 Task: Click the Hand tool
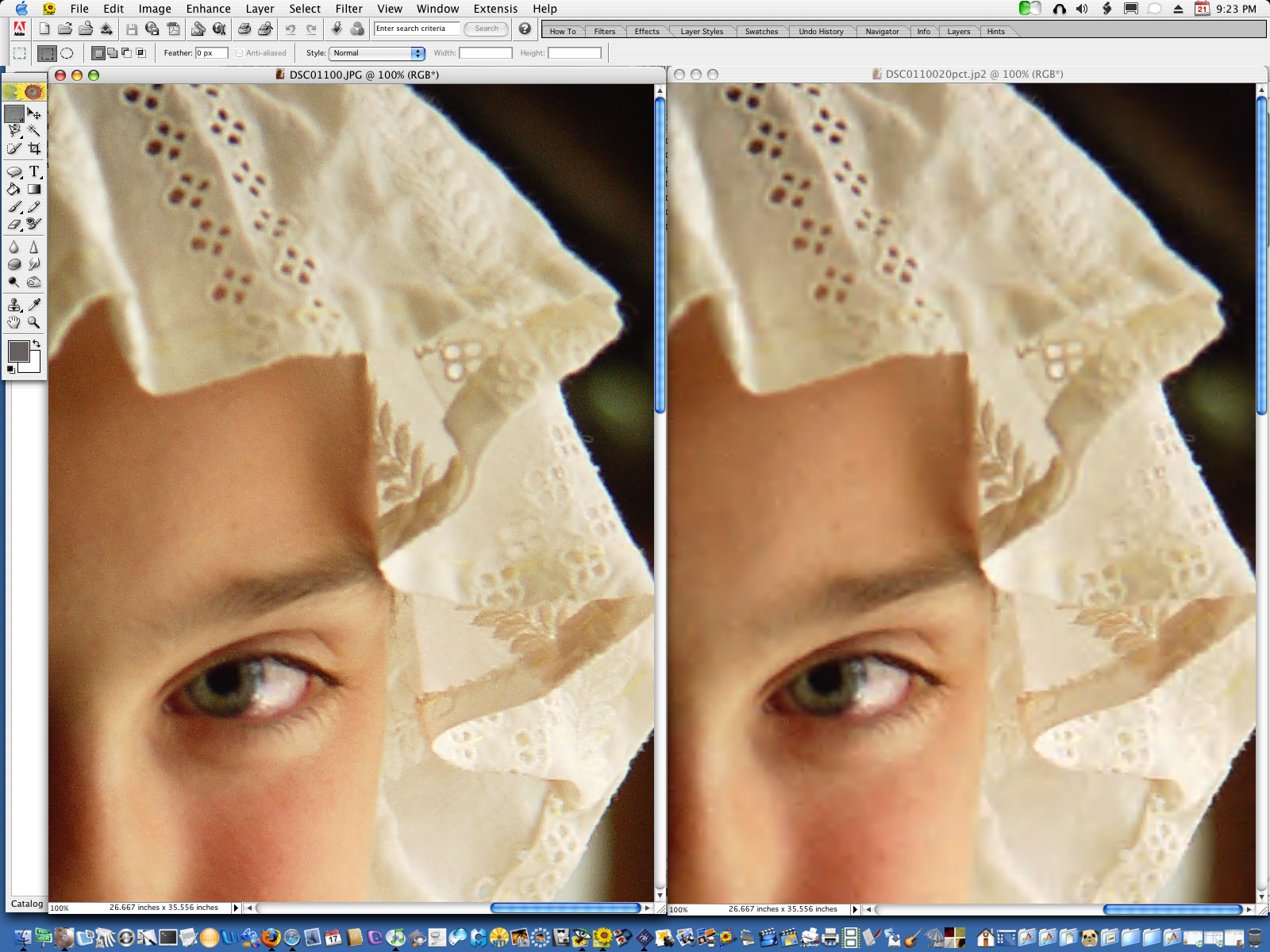tap(14, 322)
